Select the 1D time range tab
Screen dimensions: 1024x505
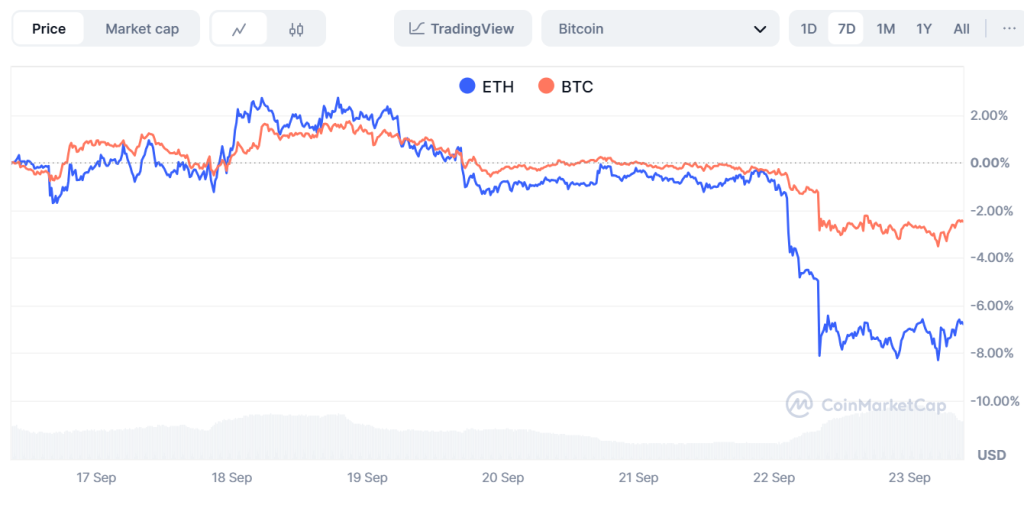808,29
